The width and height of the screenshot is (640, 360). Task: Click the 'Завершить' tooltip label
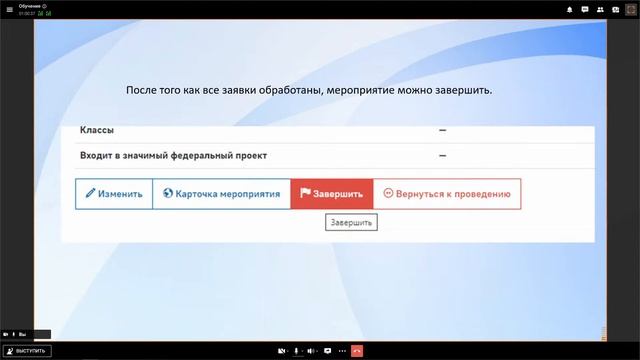click(351, 222)
